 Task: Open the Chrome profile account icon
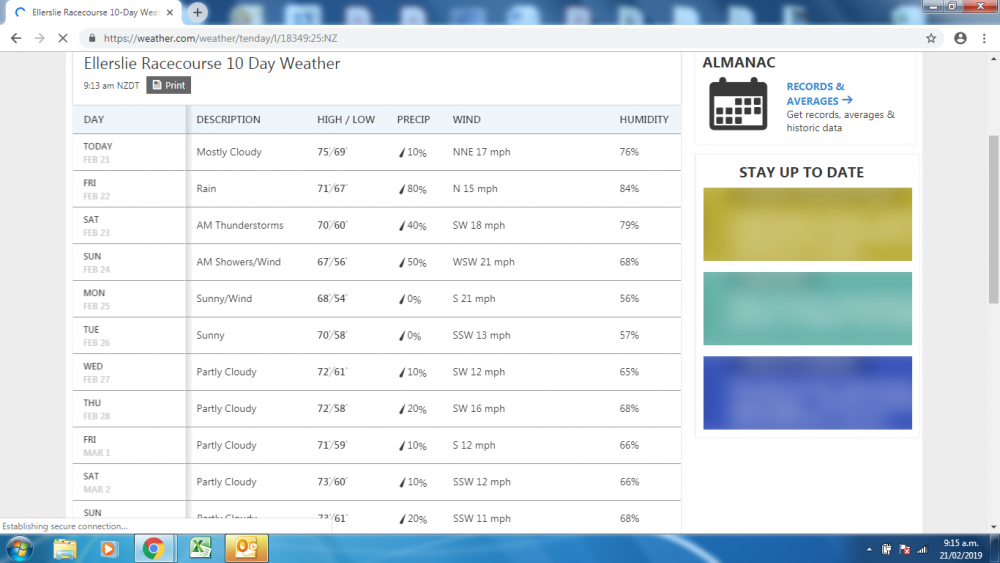coord(960,38)
